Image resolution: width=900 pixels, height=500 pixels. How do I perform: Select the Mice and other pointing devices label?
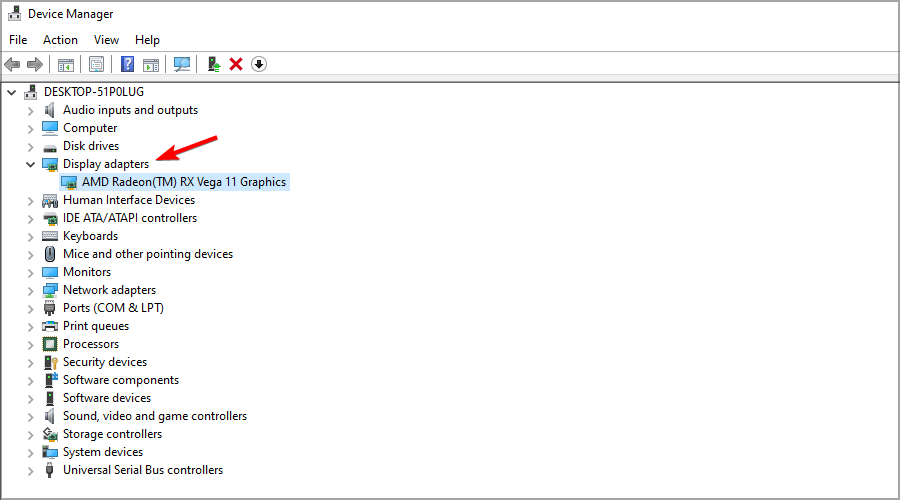[x=148, y=254]
